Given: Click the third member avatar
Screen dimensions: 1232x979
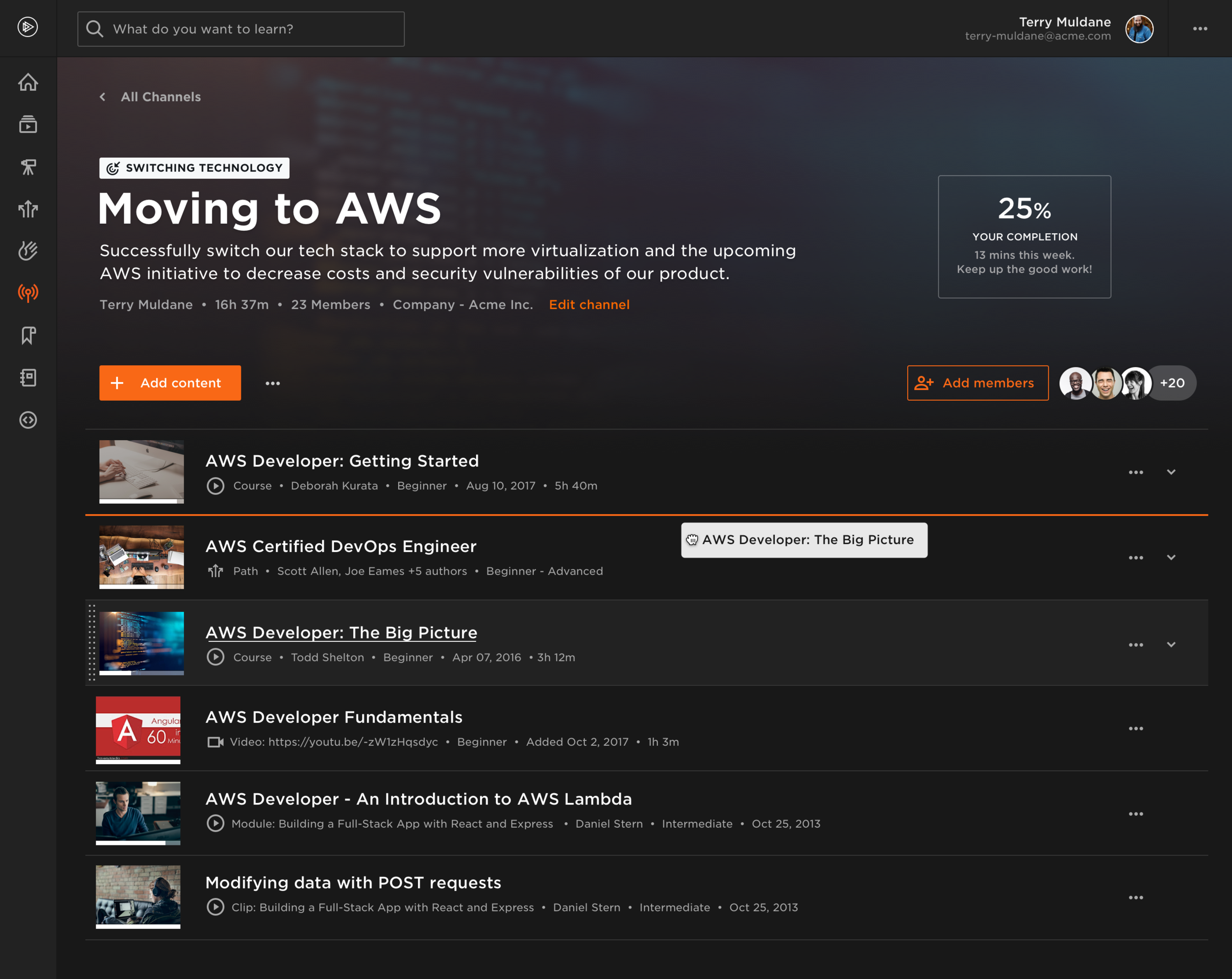Looking at the screenshot, I should (x=1135, y=383).
